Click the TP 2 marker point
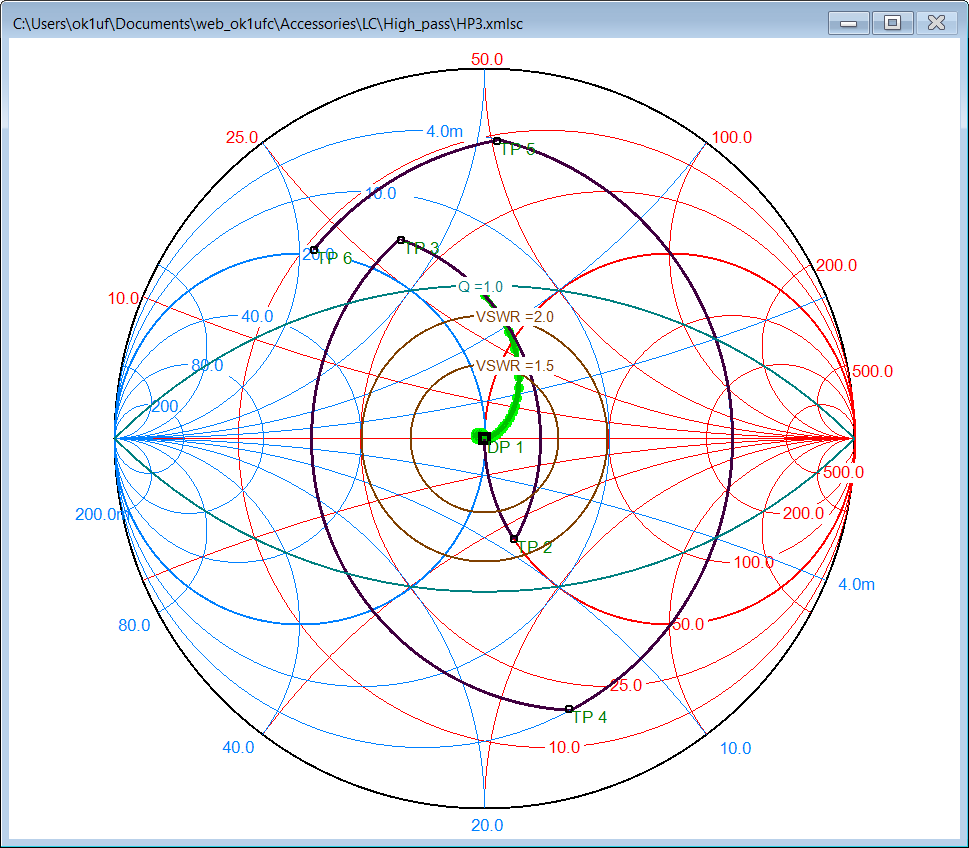This screenshot has width=969, height=848. click(x=514, y=539)
